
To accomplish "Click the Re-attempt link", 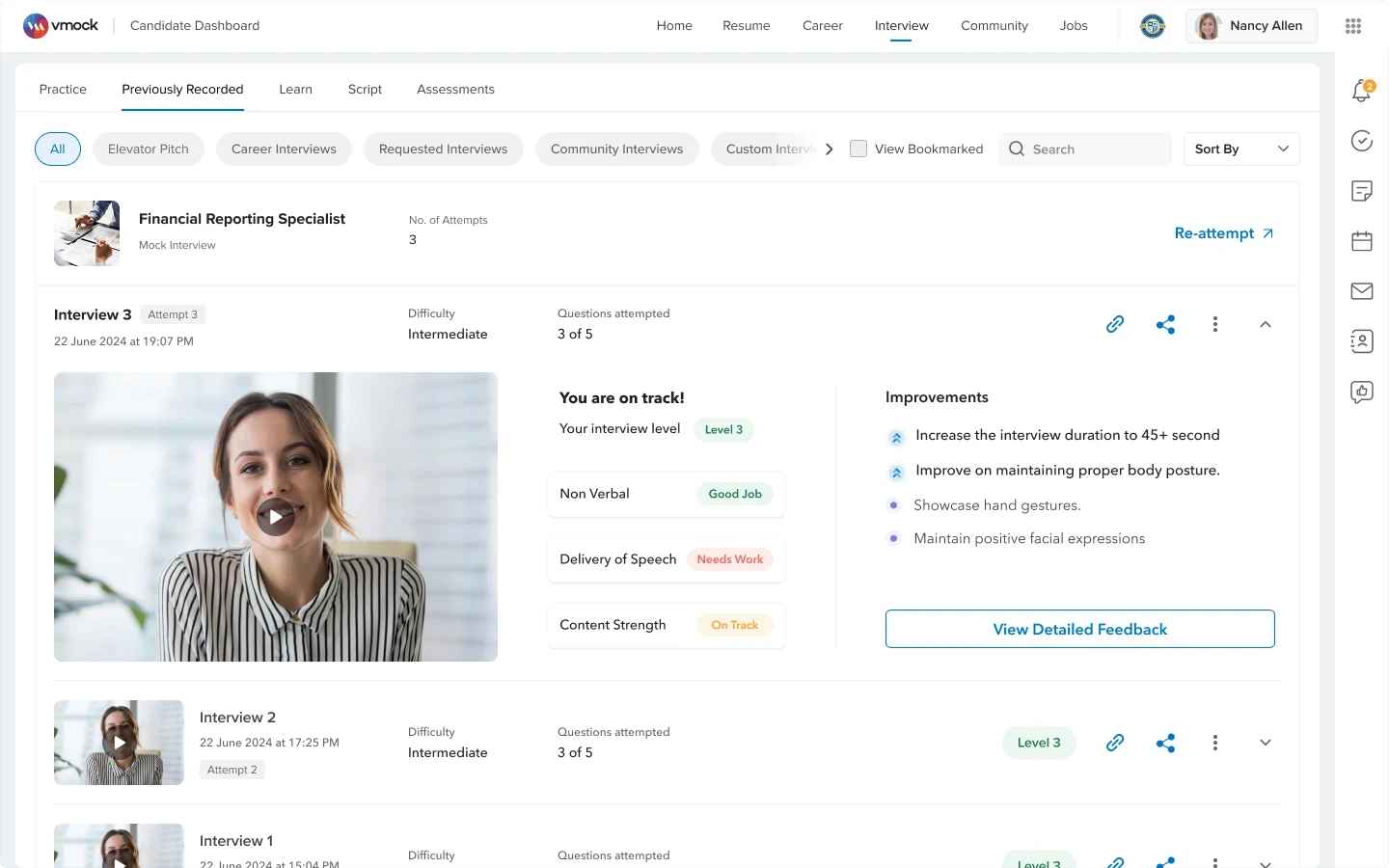I will click(1224, 233).
